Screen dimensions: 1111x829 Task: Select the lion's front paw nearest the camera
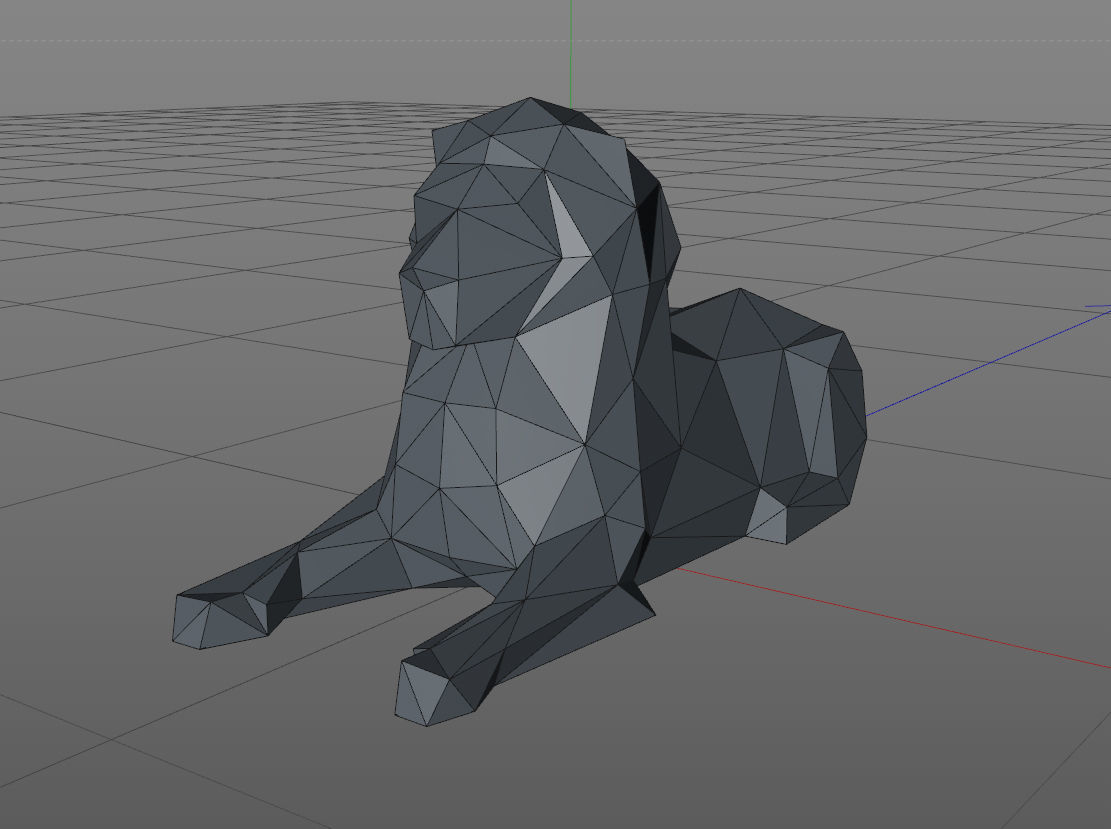click(x=436, y=689)
